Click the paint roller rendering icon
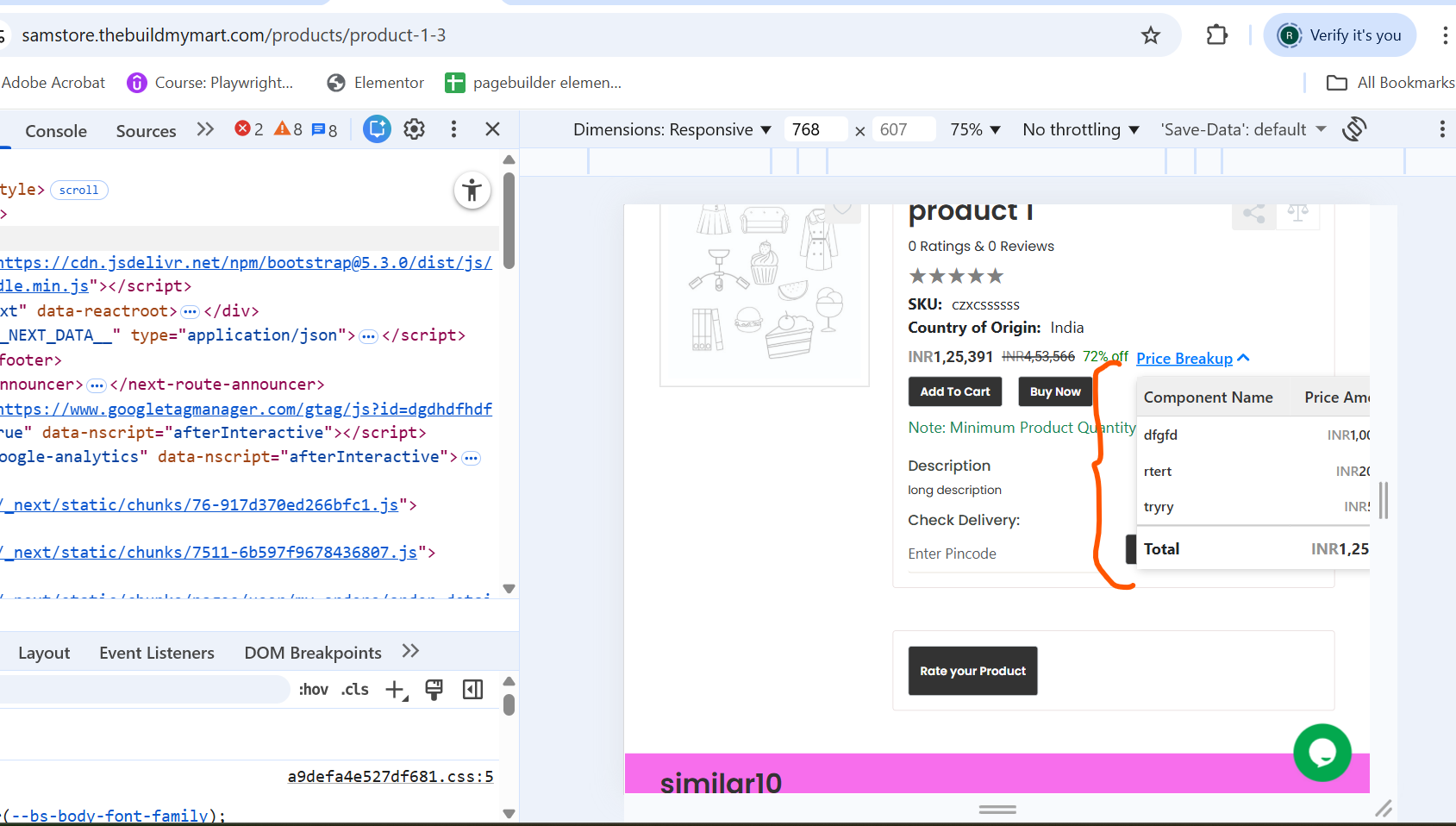 click(x=434, y=690)
